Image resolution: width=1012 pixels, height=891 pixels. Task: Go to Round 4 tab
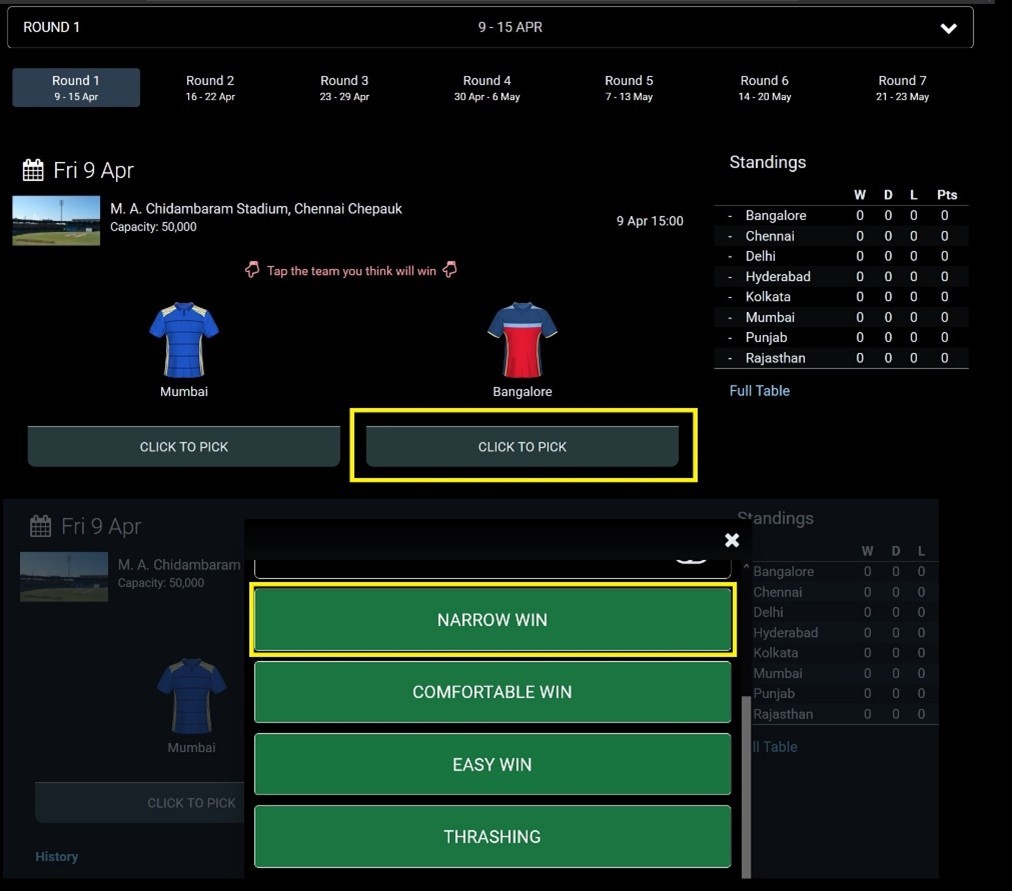pos(487,88)
